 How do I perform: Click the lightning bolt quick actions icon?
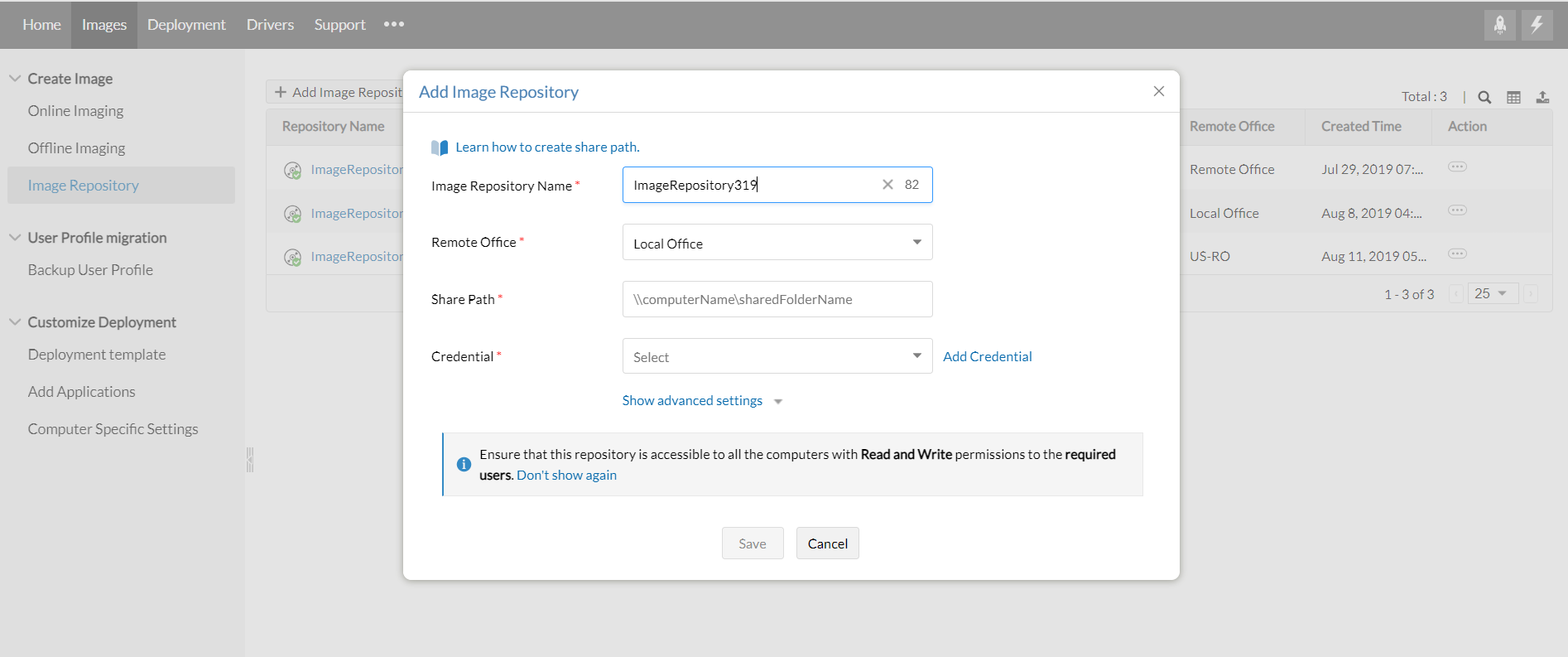pos(1537,25)
